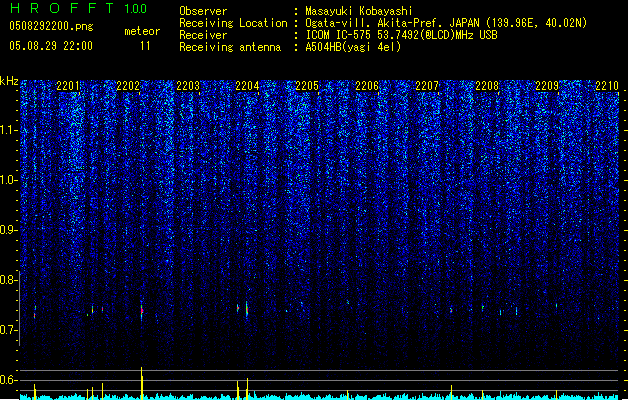This screenshot has height=400, width=629.
Task: Click the Observer field label
Action: pyautogui.click(x=203, y=11)
